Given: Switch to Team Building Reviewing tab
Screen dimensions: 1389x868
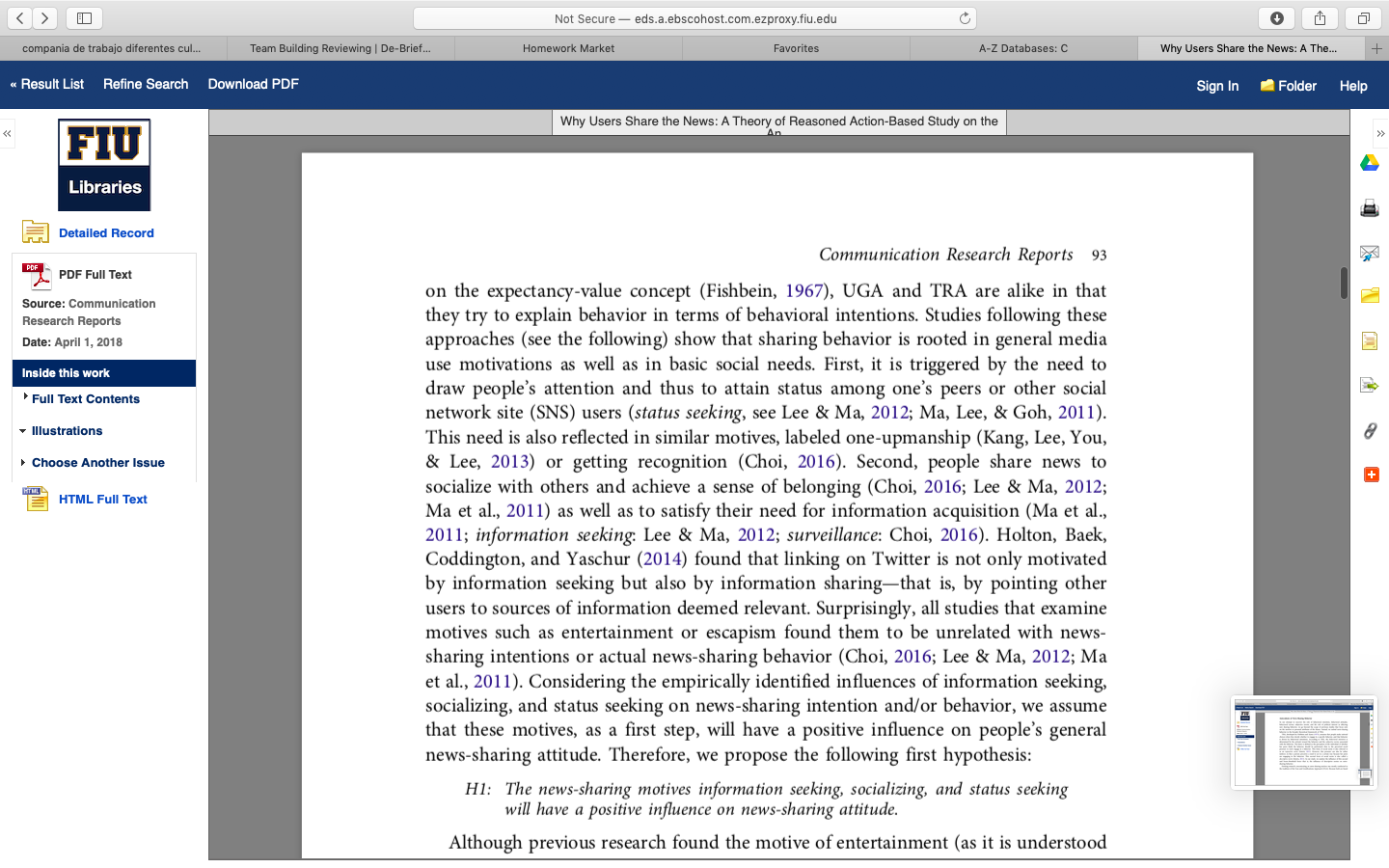Looking at the screenshot, I should point(340,48).
